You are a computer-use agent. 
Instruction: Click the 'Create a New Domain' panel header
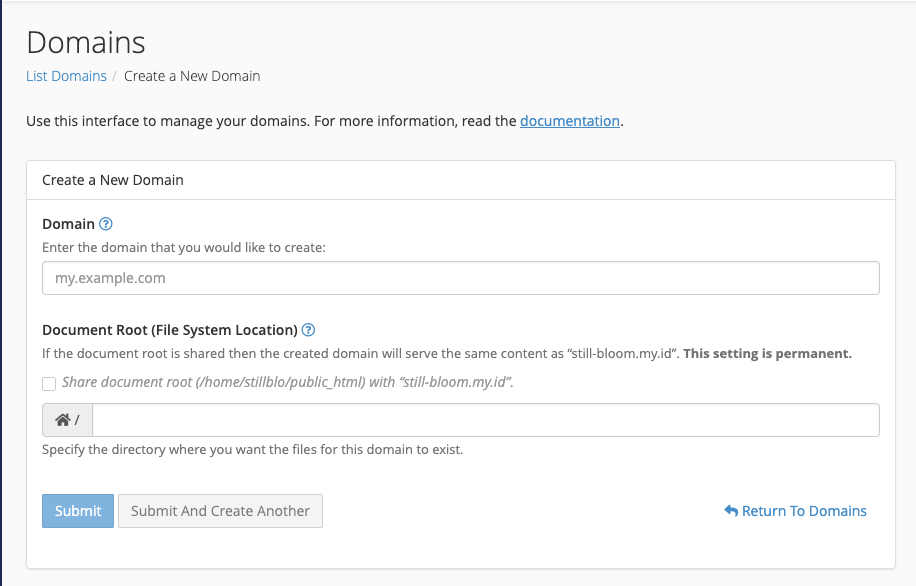[113, 180]
